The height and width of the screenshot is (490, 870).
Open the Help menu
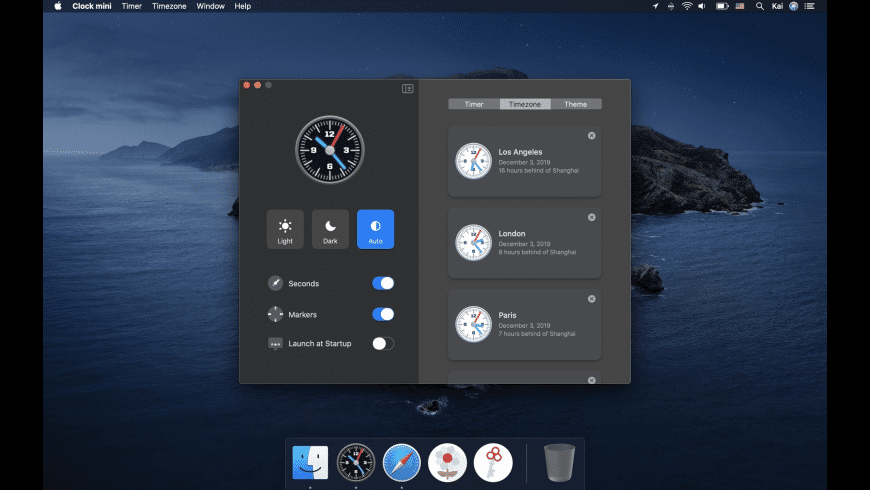click(243, 6)
